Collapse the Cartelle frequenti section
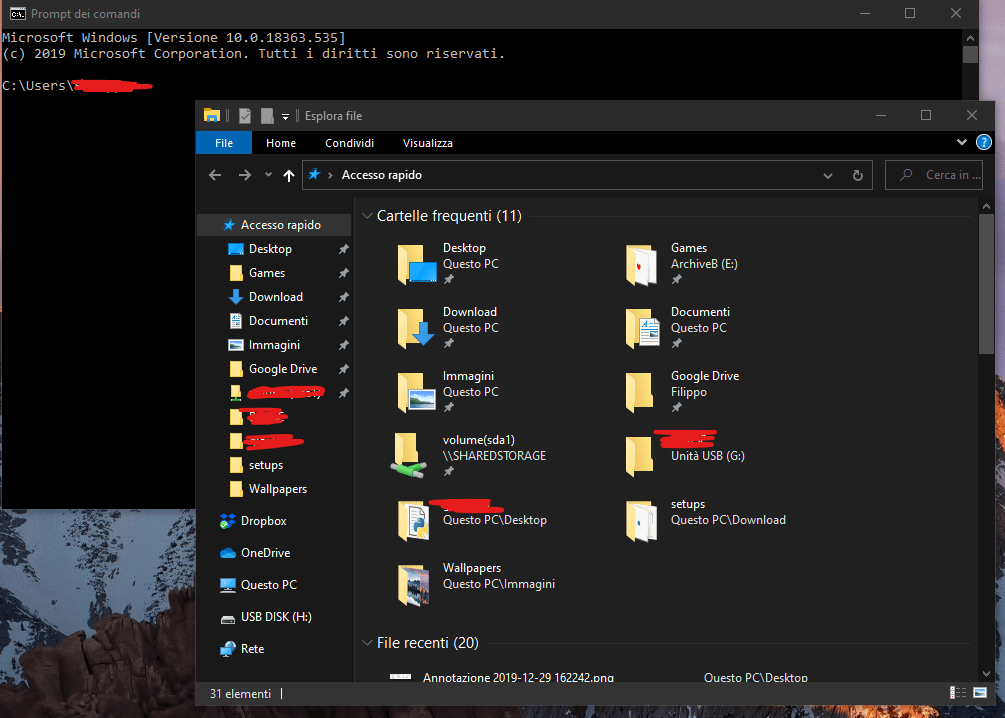The height and width of the screenshot is (718, 1005). pos(367,215)
